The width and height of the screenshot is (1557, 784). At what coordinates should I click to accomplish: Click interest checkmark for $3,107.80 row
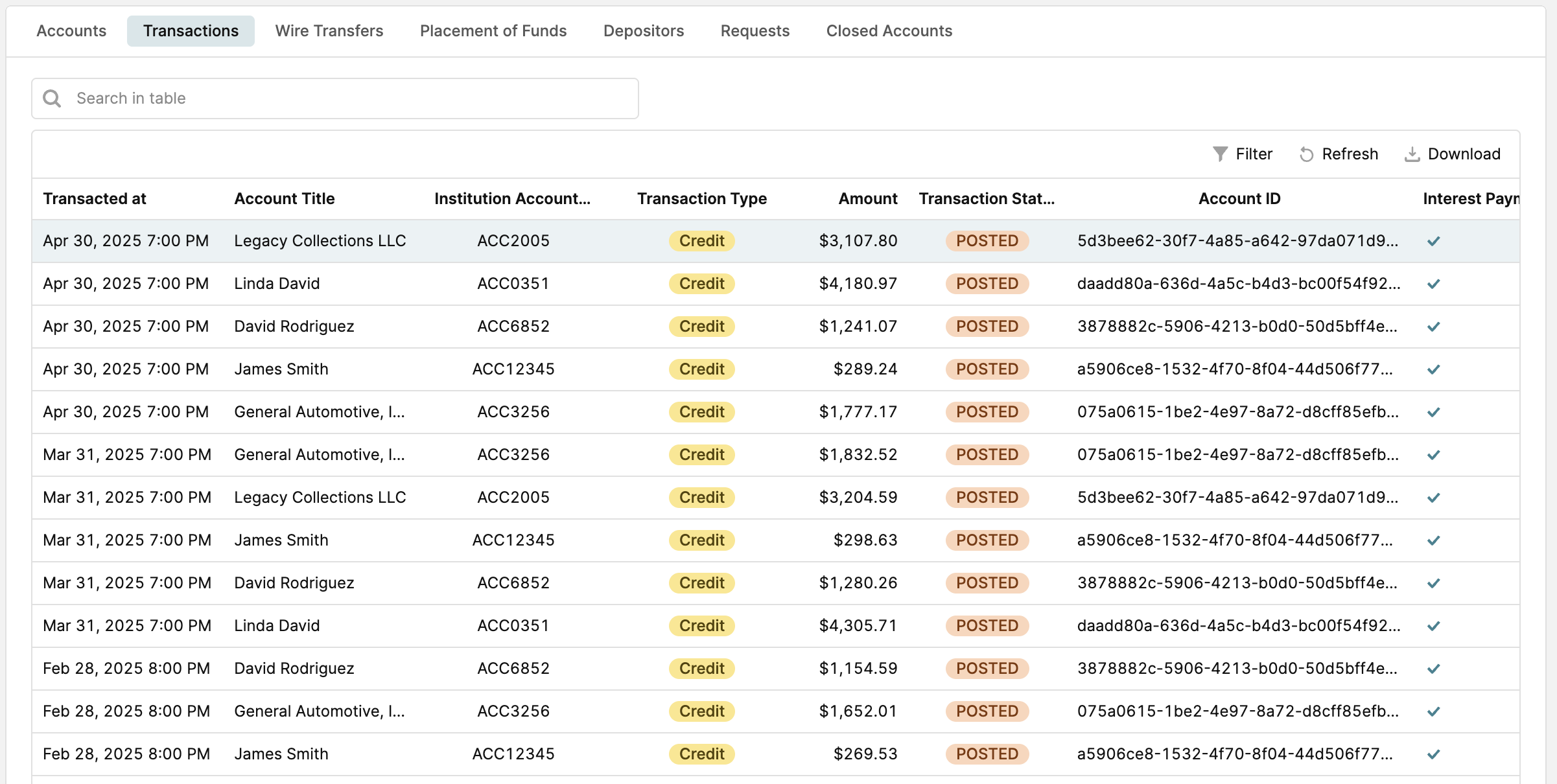[x=1434, y=241]
